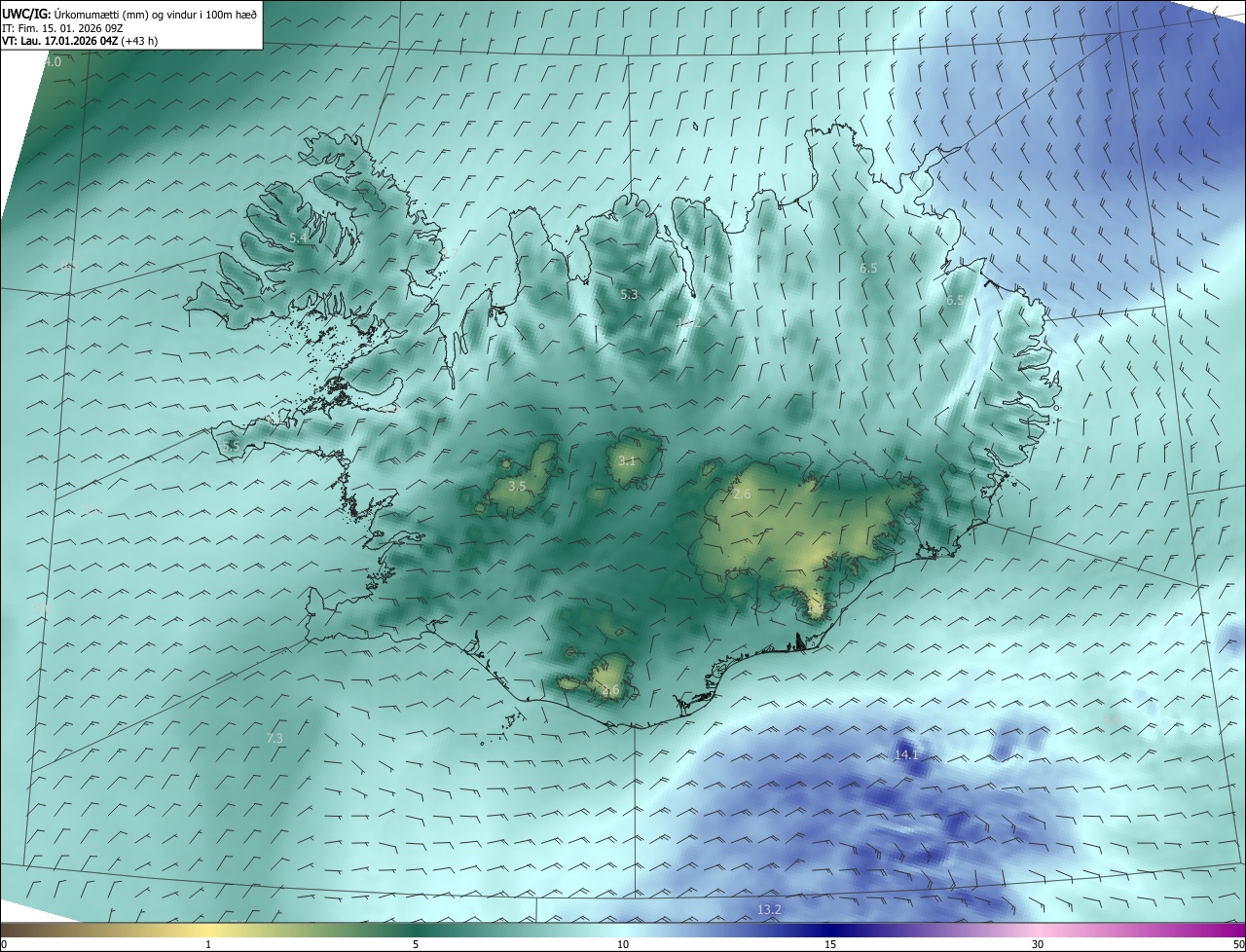Select the 2.6 value on Vatnajökull glacier
Viewport: 1246px width, 952px height.
click(x=742, y=494)
